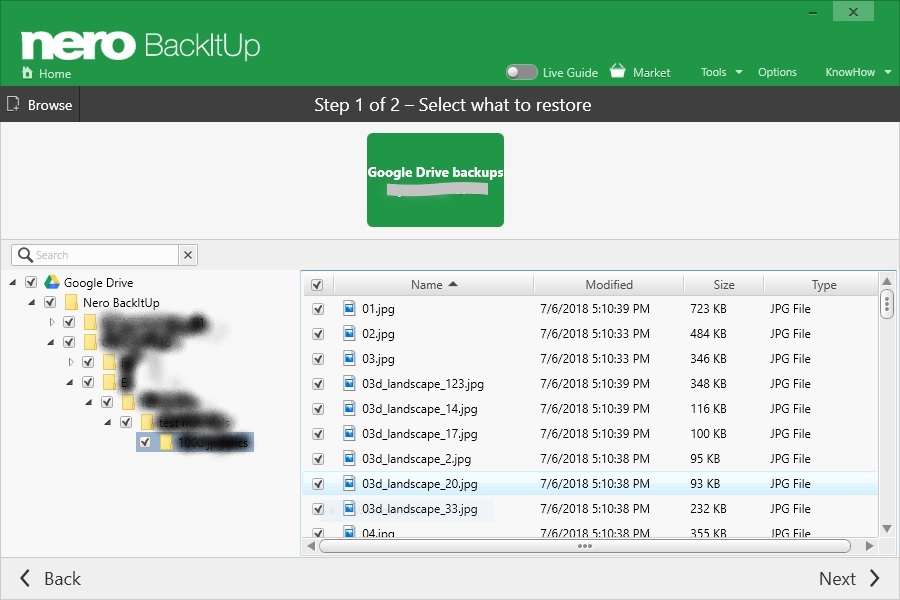Click the horizontal scrollbar of file list
The height and width of the screenshot is (600, 900).
(584, 546)
